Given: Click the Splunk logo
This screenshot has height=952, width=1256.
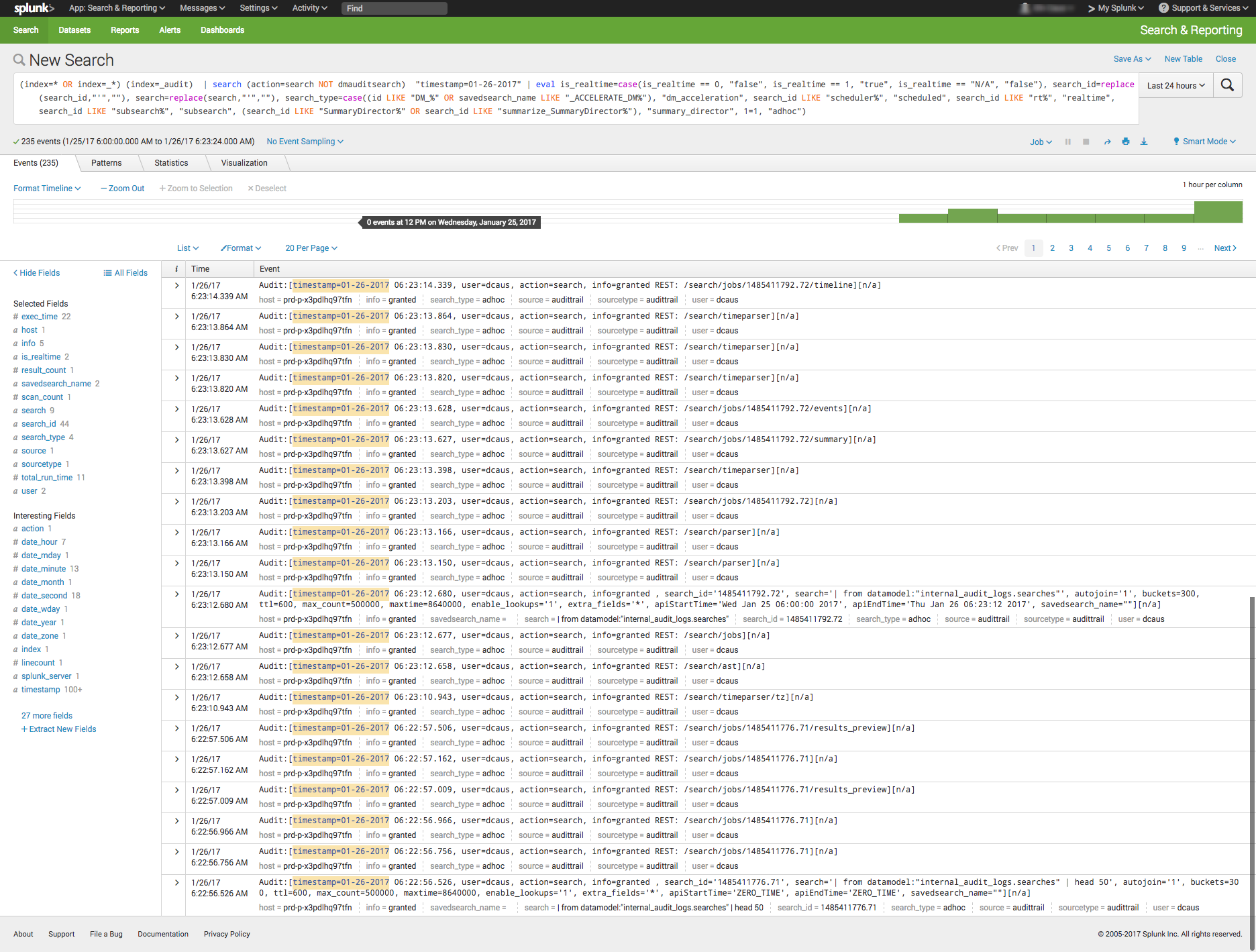Looking at the screenshot, I should (x=31, y=8).
